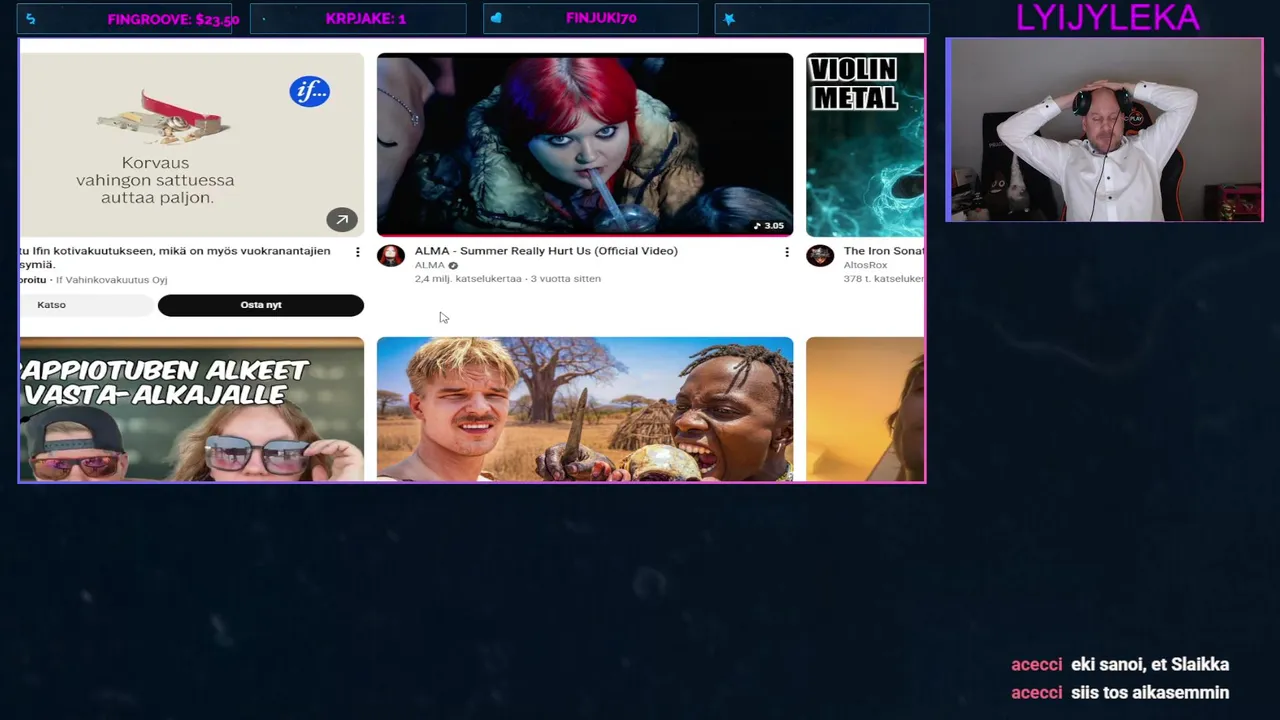Open ALMA - Summer Really Hurt Us video title
1280x720 pixels.
click(546, 251)
